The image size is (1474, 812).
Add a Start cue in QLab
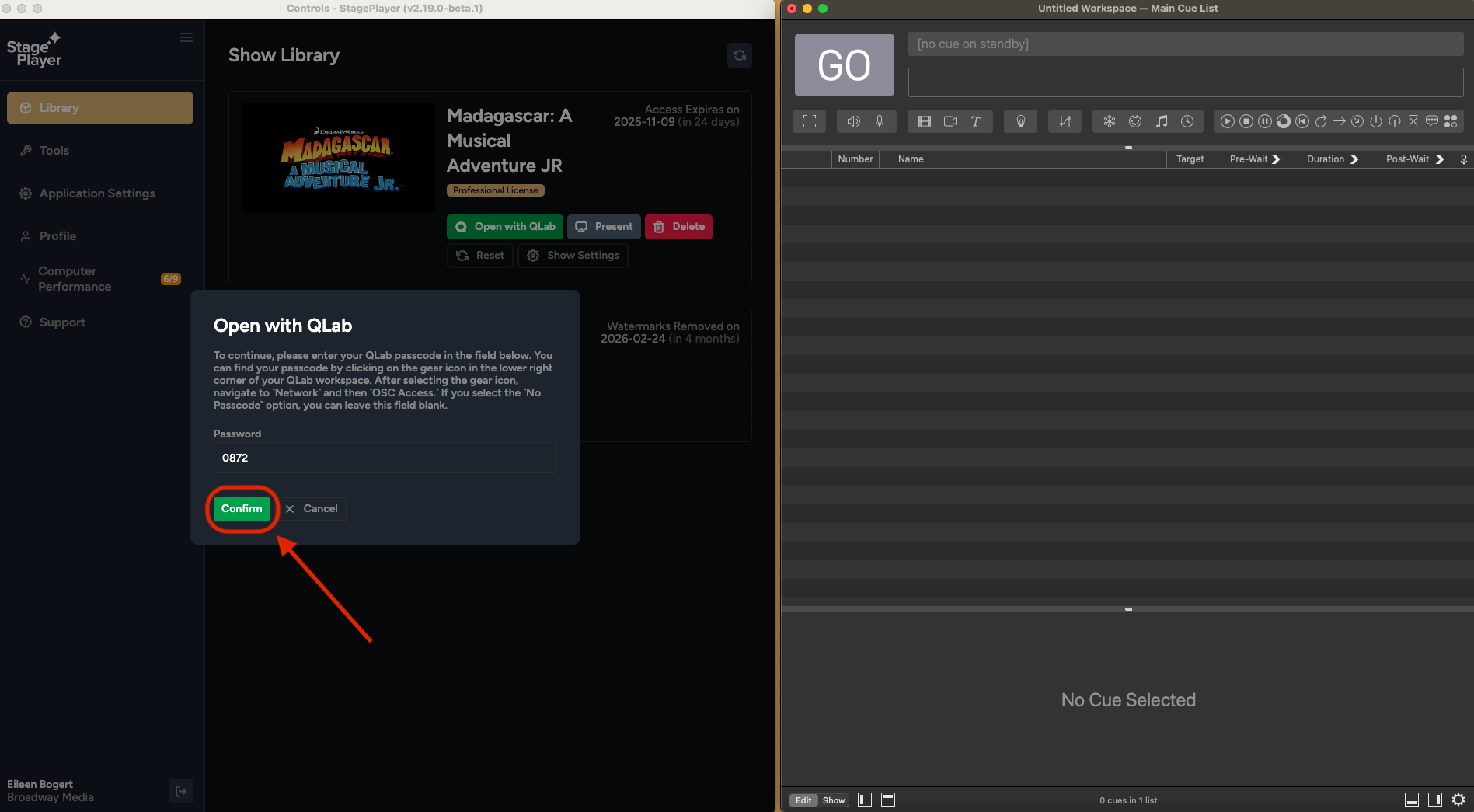point(1228,121)
